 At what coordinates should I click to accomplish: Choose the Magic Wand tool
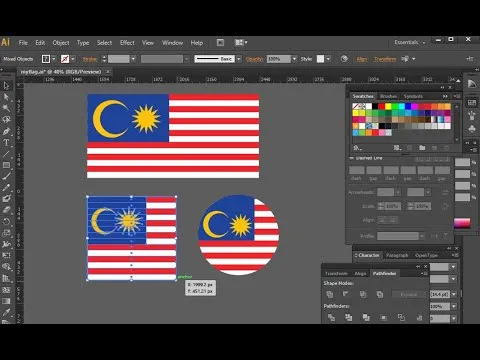[6, 108]
